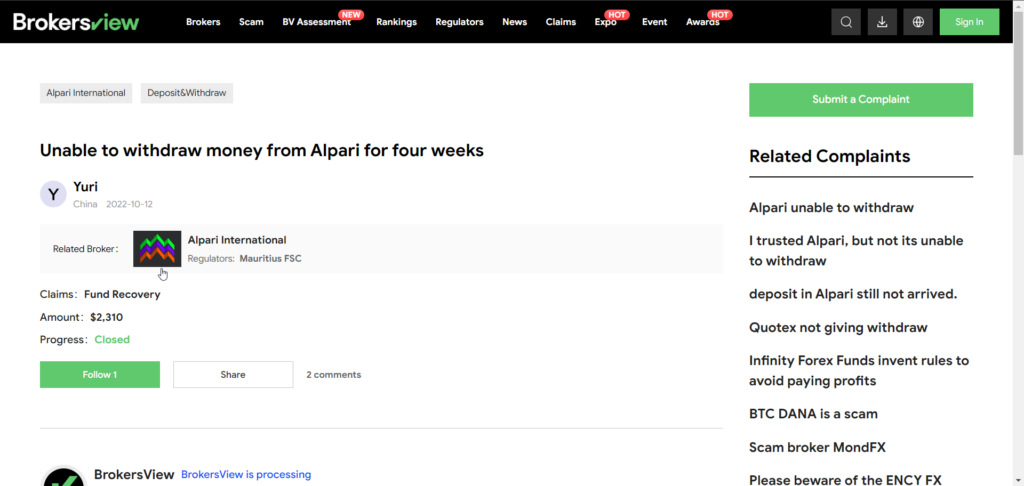Click the Closed progress status
Image resolution: width=1024 pixels, height=486 pixels.
(112, 340)
